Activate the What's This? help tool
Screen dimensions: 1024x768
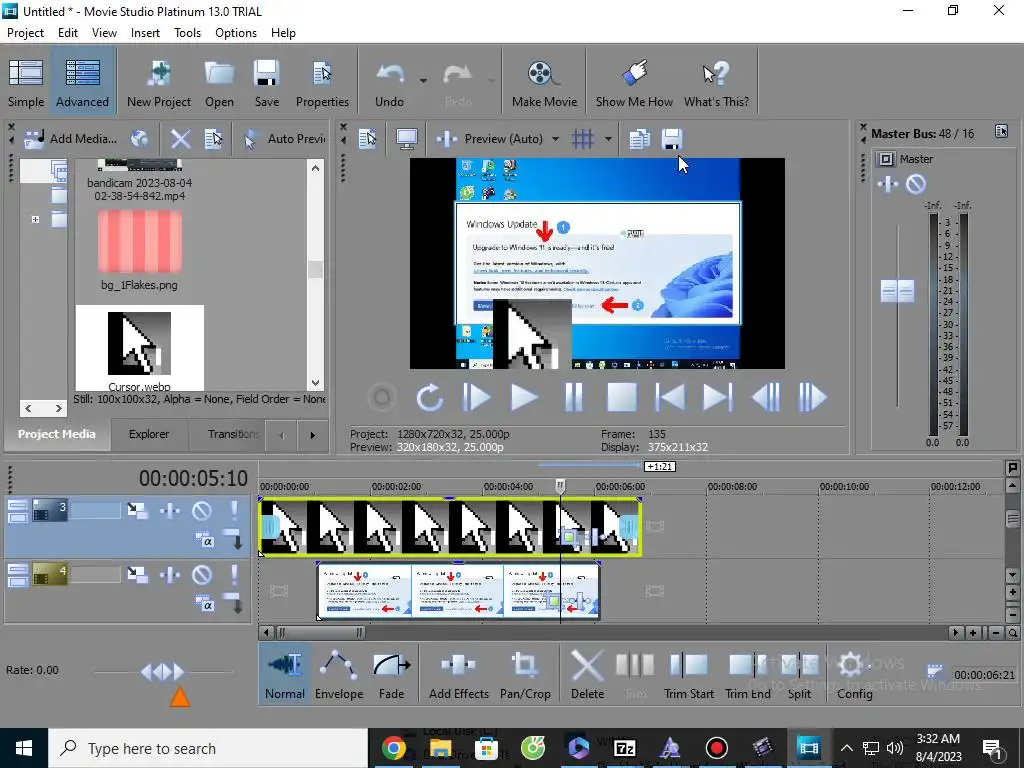tap(716, 82)
